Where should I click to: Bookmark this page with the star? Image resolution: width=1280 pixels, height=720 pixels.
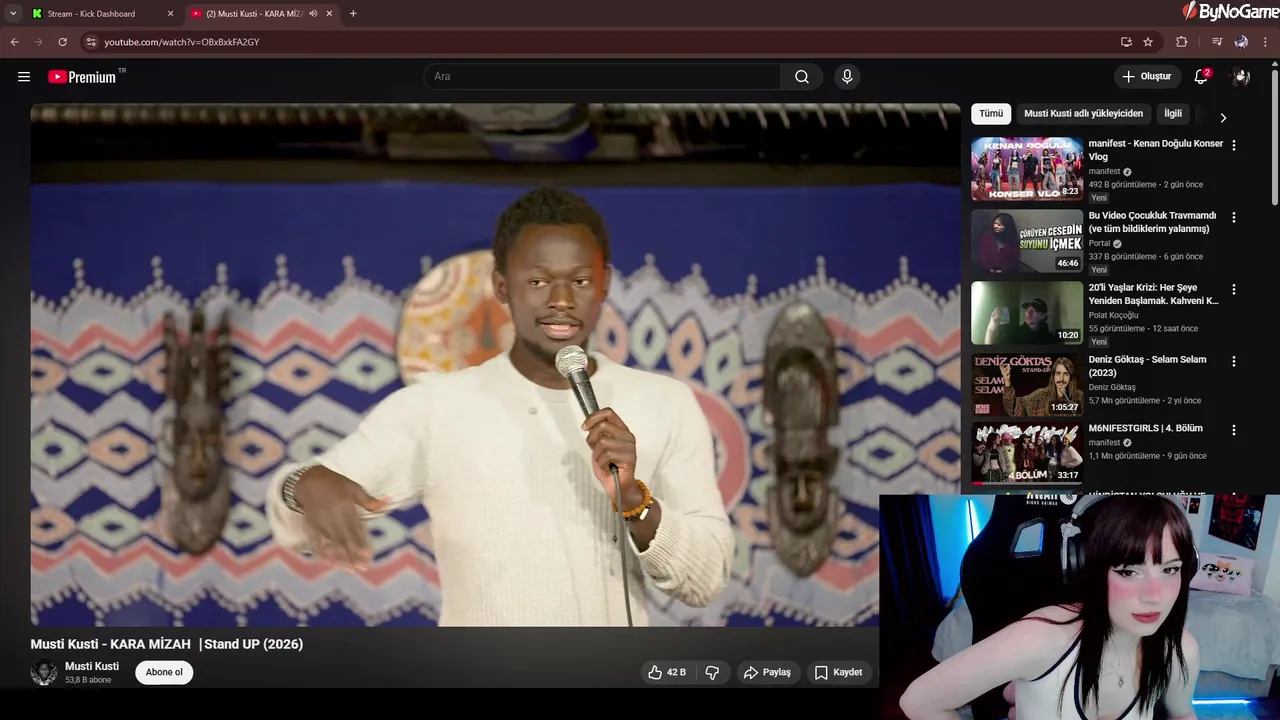(x=1148, y=42)
